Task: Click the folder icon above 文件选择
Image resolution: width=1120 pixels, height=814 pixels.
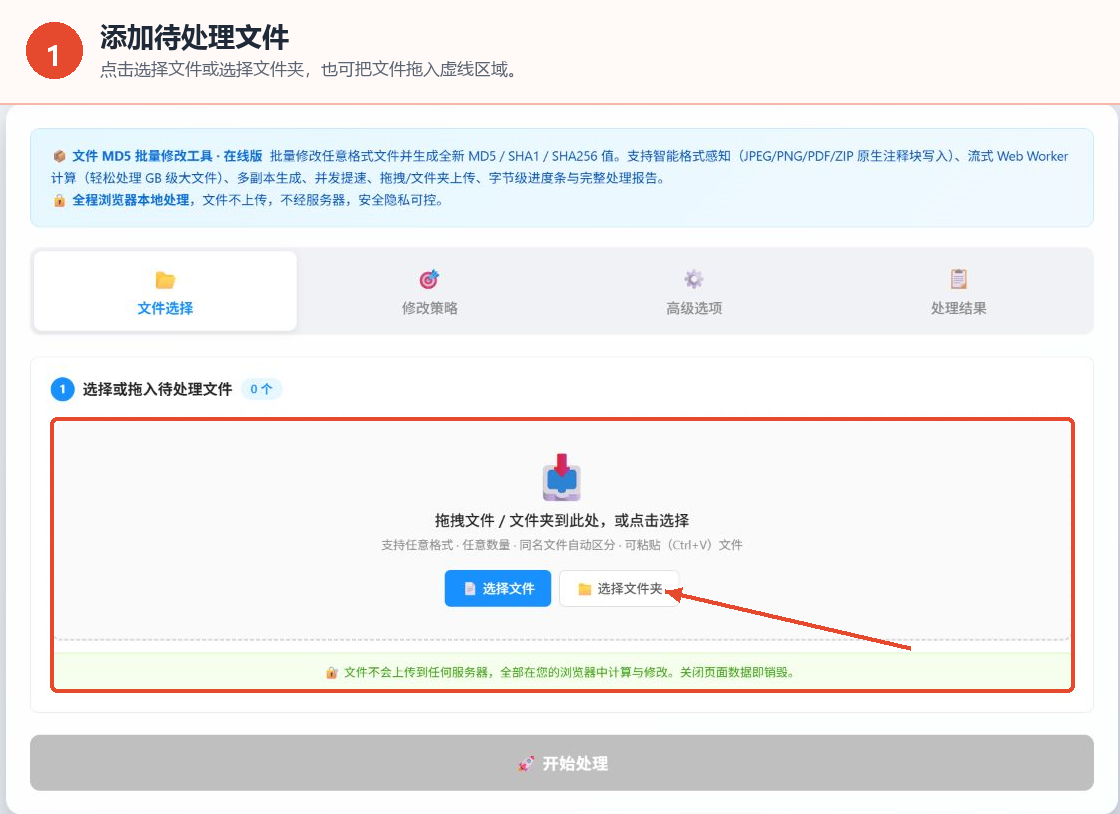Action: [x=165, y=279]
